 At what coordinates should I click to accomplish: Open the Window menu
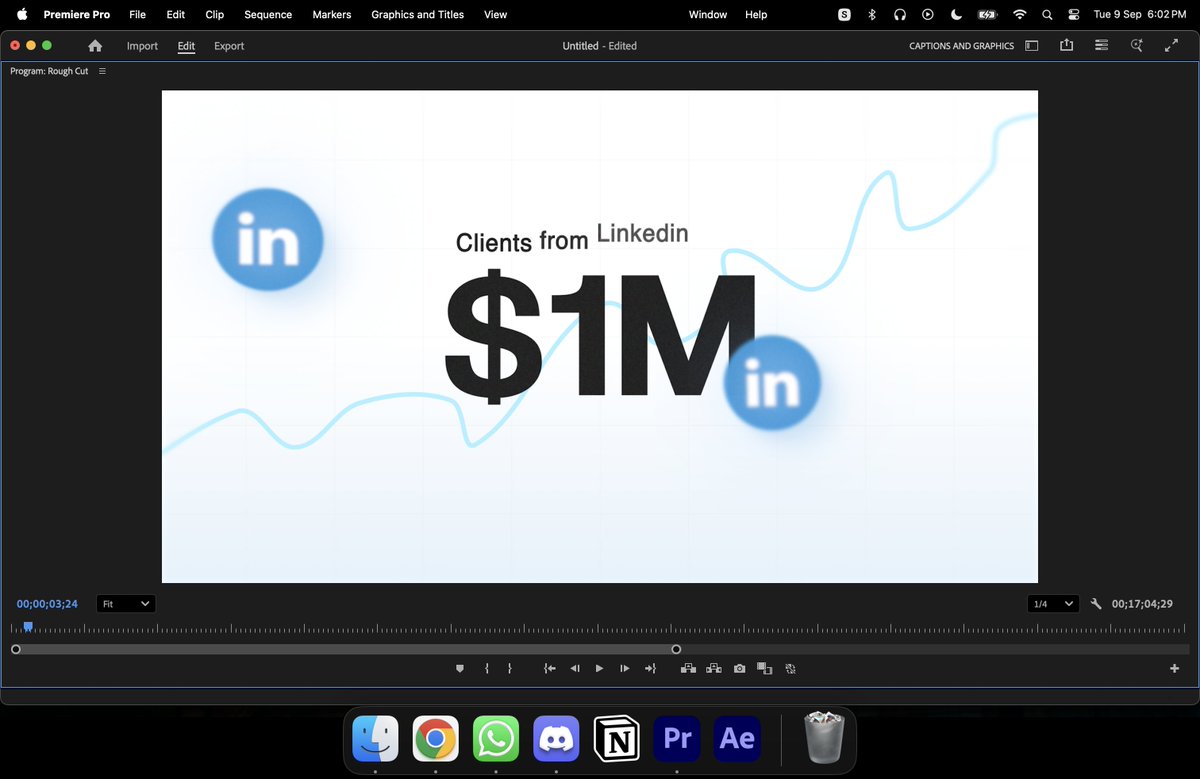(x=708, y=15)
